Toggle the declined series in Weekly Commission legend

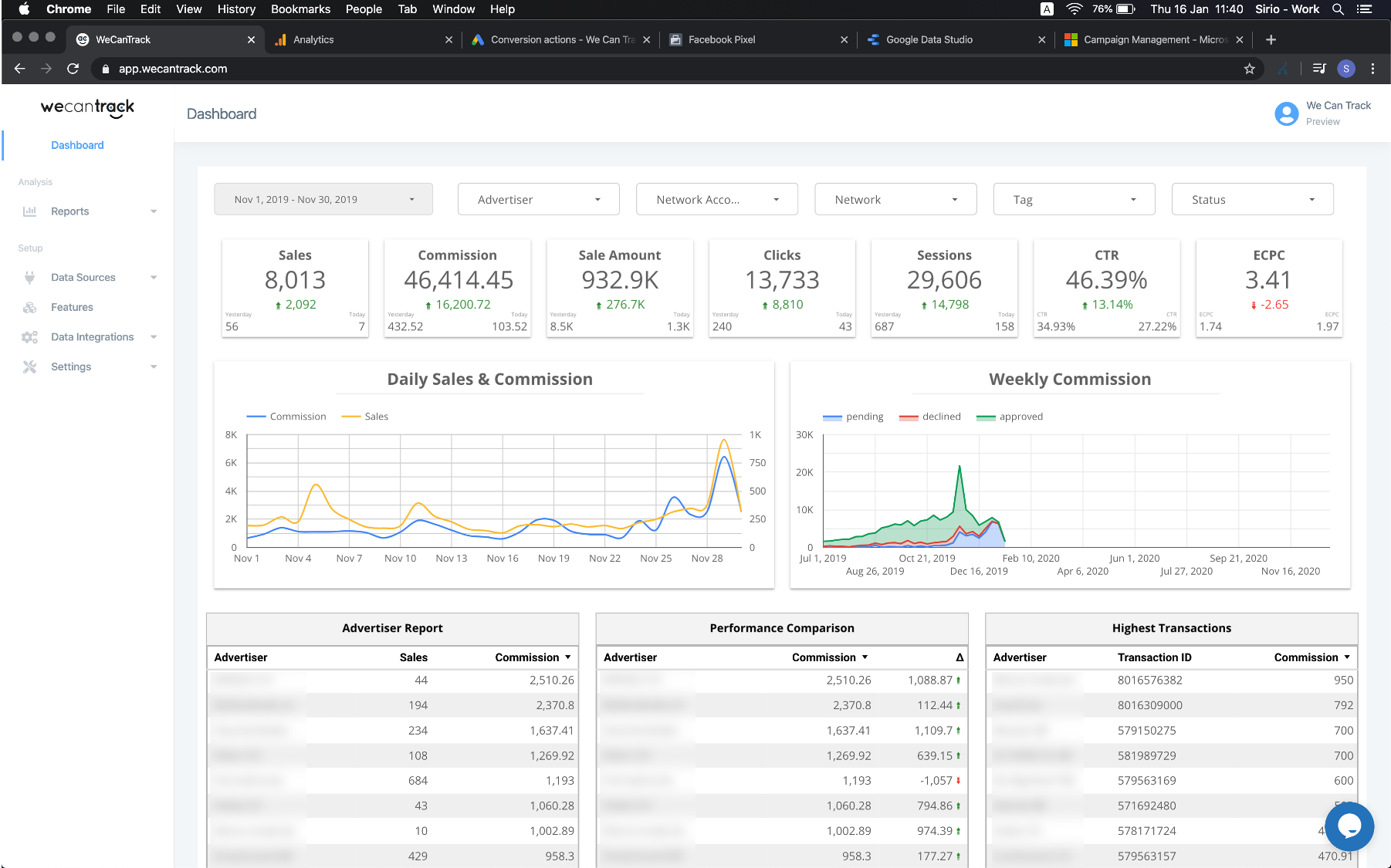941,417
